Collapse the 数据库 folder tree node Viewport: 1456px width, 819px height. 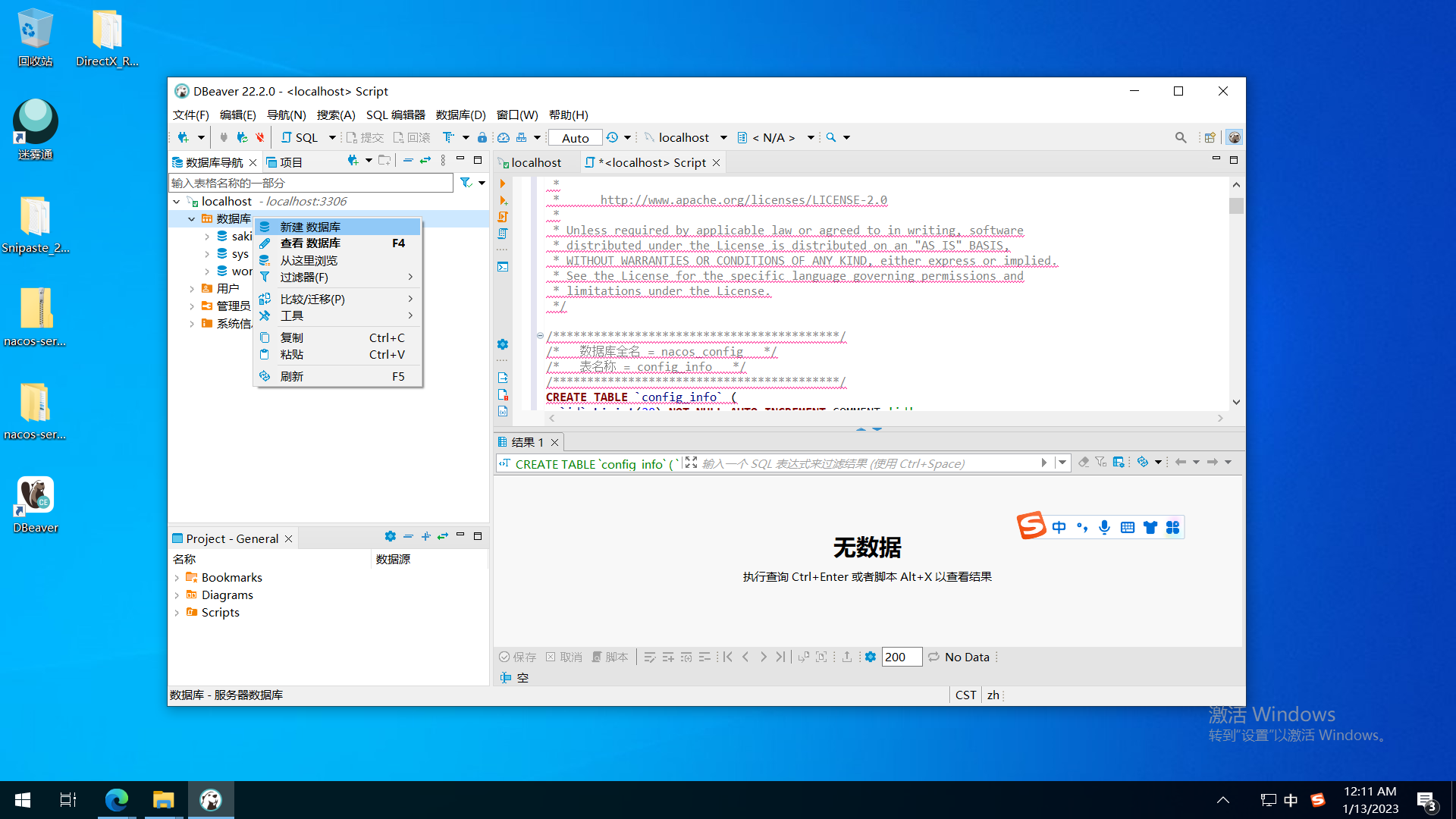[x=192, y=219]
